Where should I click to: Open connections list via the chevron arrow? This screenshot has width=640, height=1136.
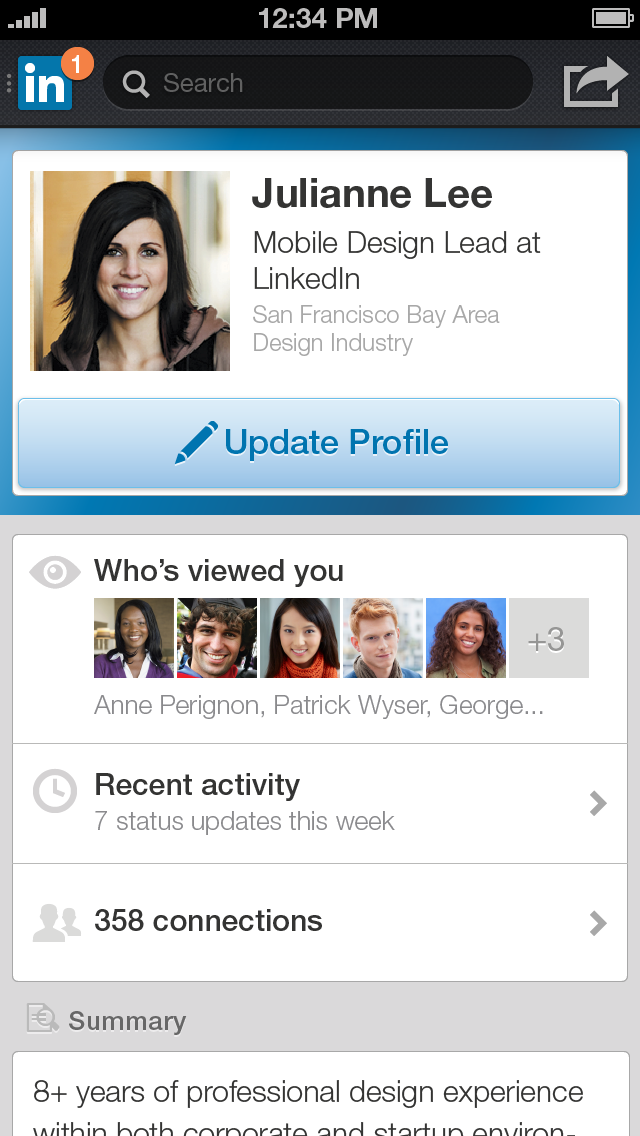[x=598, y=922]
